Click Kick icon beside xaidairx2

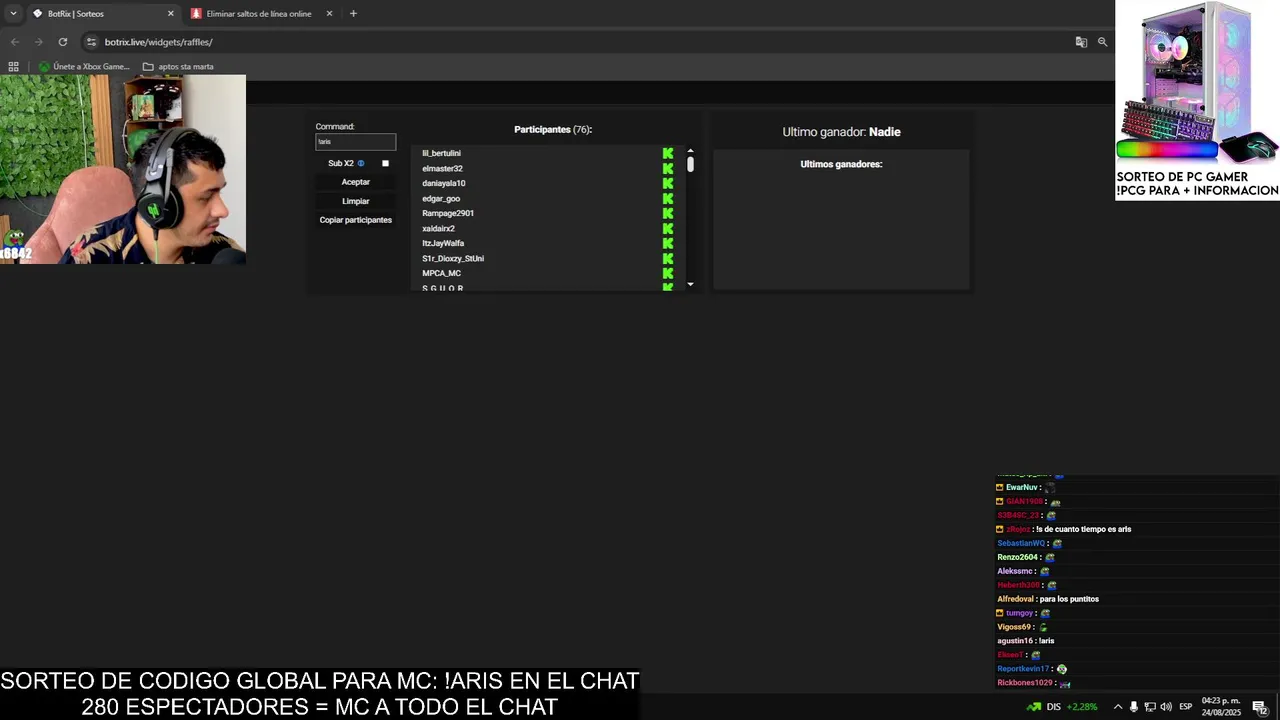668,228
